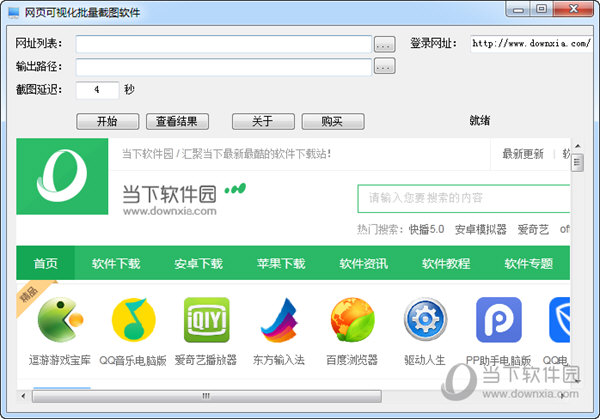Click hot search link 快播5.0
The image size is (600, 419).
426,230
